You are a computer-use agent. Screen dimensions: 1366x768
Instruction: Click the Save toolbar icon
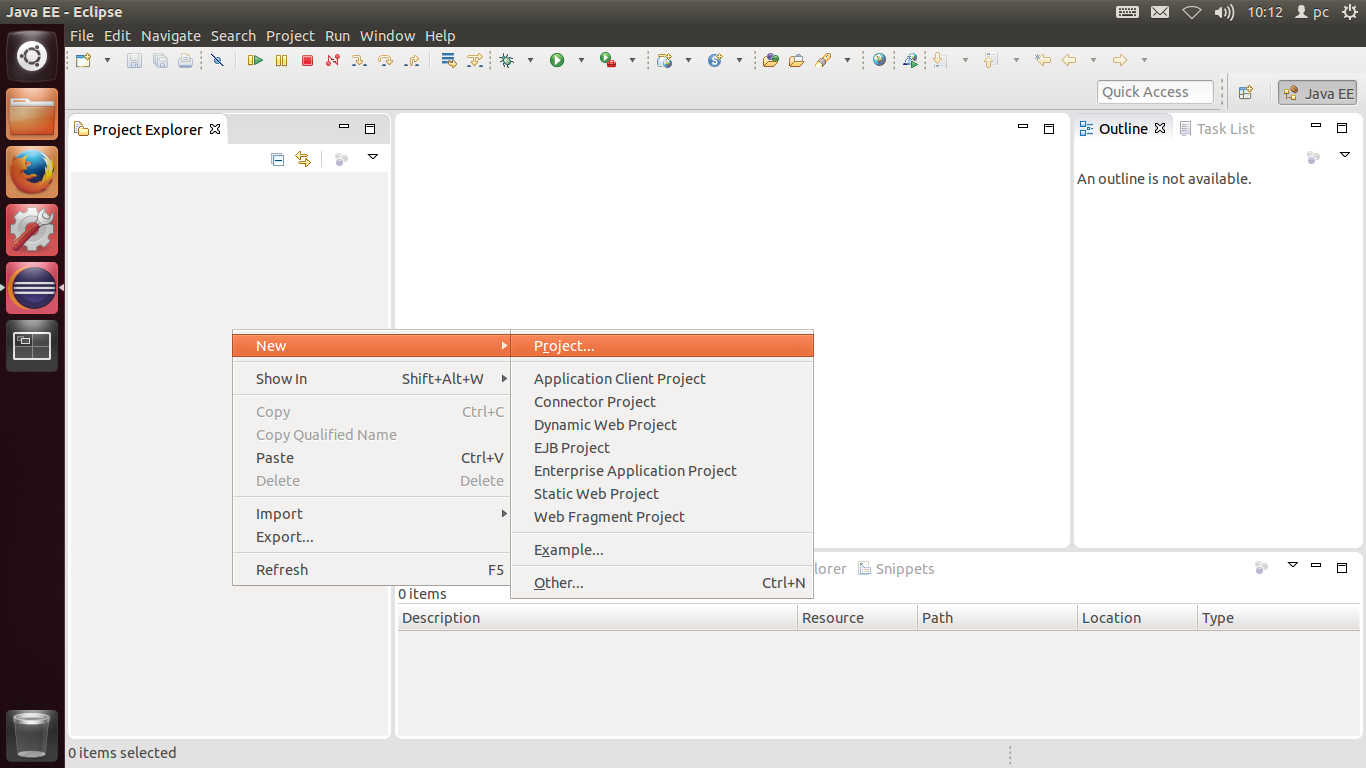(x=134, y=60)
